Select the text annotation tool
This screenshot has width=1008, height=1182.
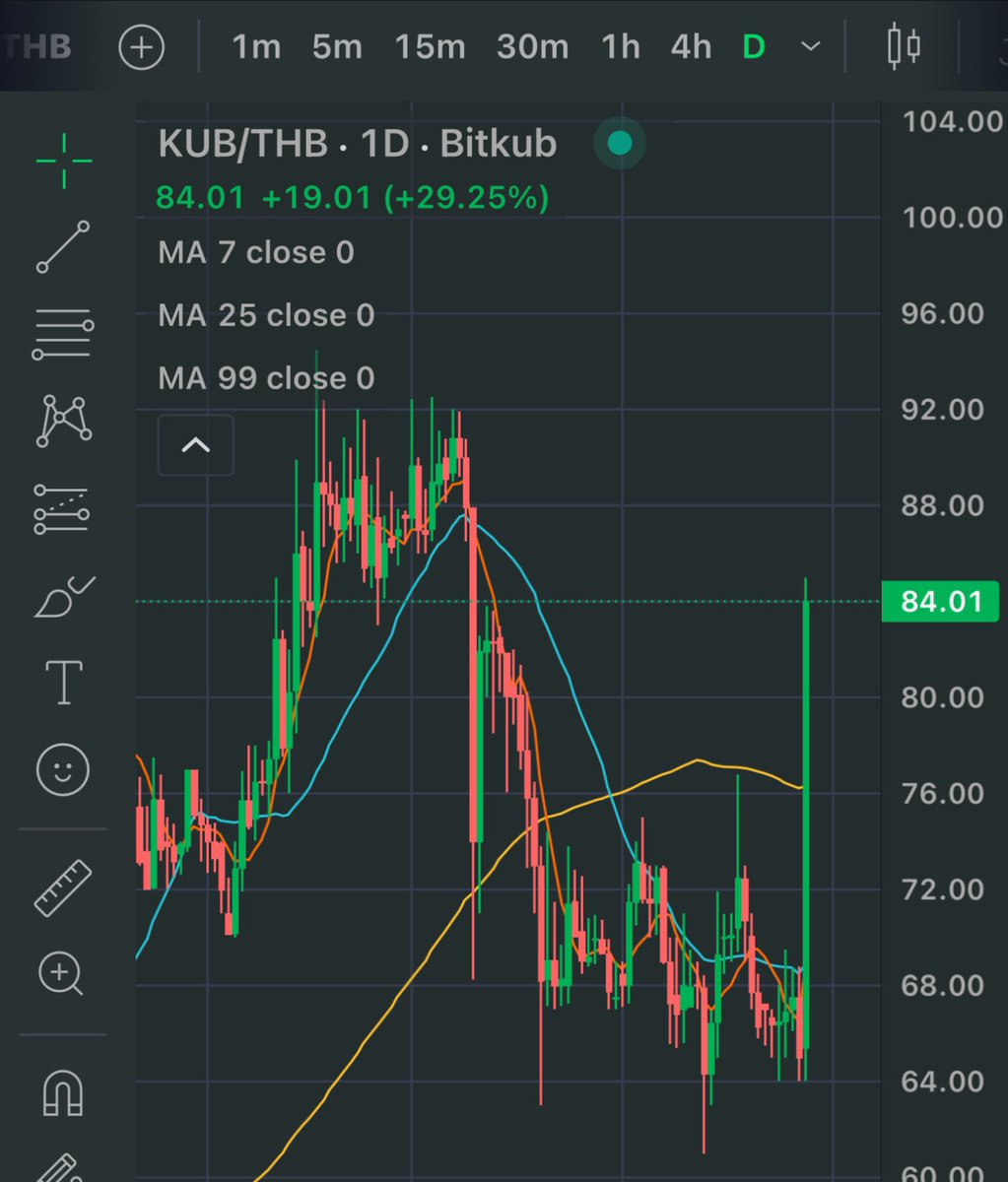pyautogui.click(x=64, y=682)
